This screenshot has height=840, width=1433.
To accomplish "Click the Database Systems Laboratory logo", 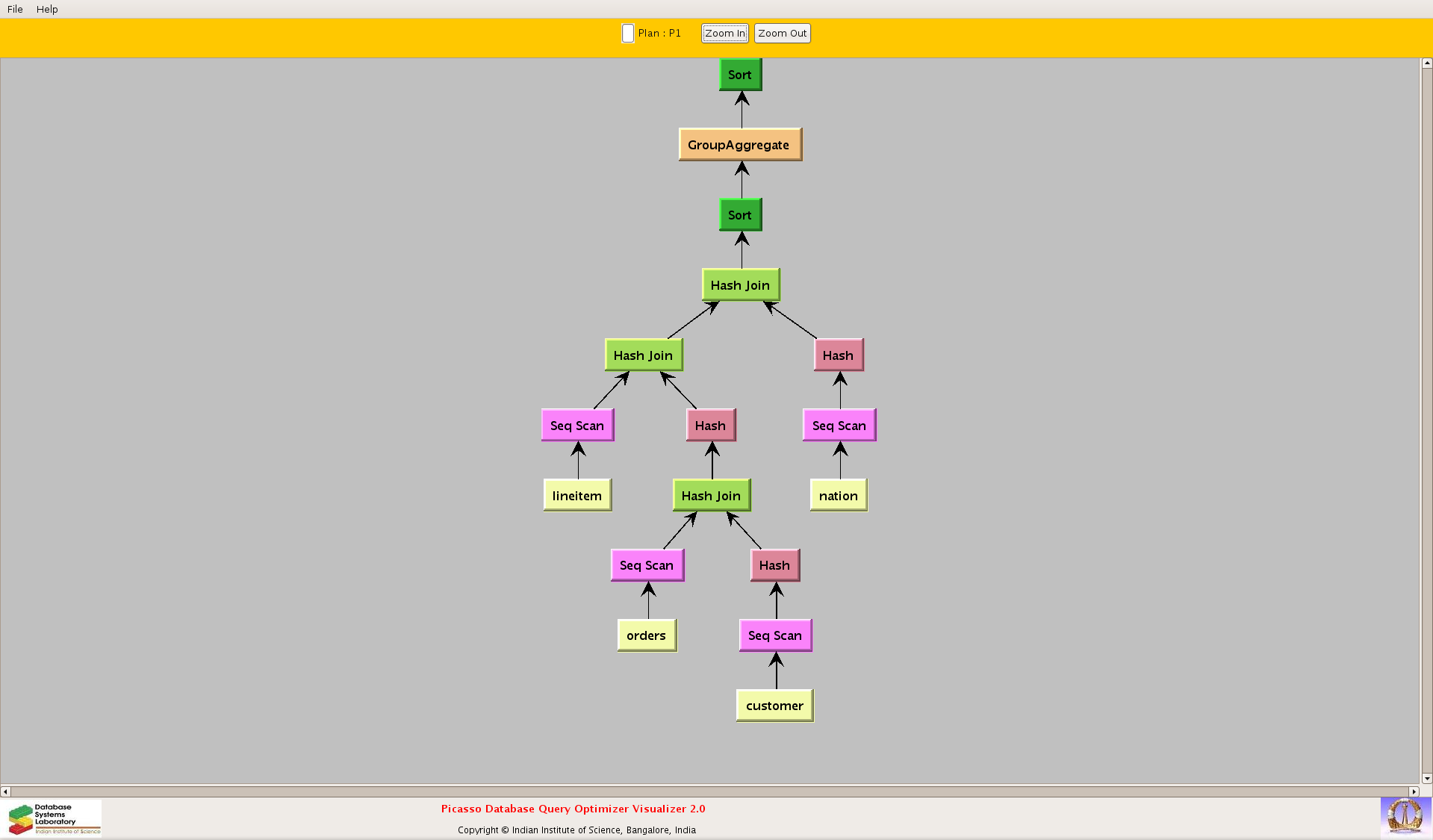I will pos(55,818).
